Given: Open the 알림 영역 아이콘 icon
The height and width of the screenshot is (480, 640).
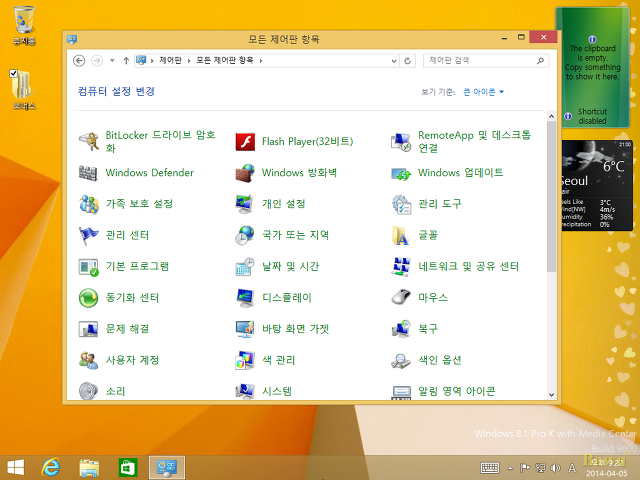Looking at the screenshot, I should 401,392.
